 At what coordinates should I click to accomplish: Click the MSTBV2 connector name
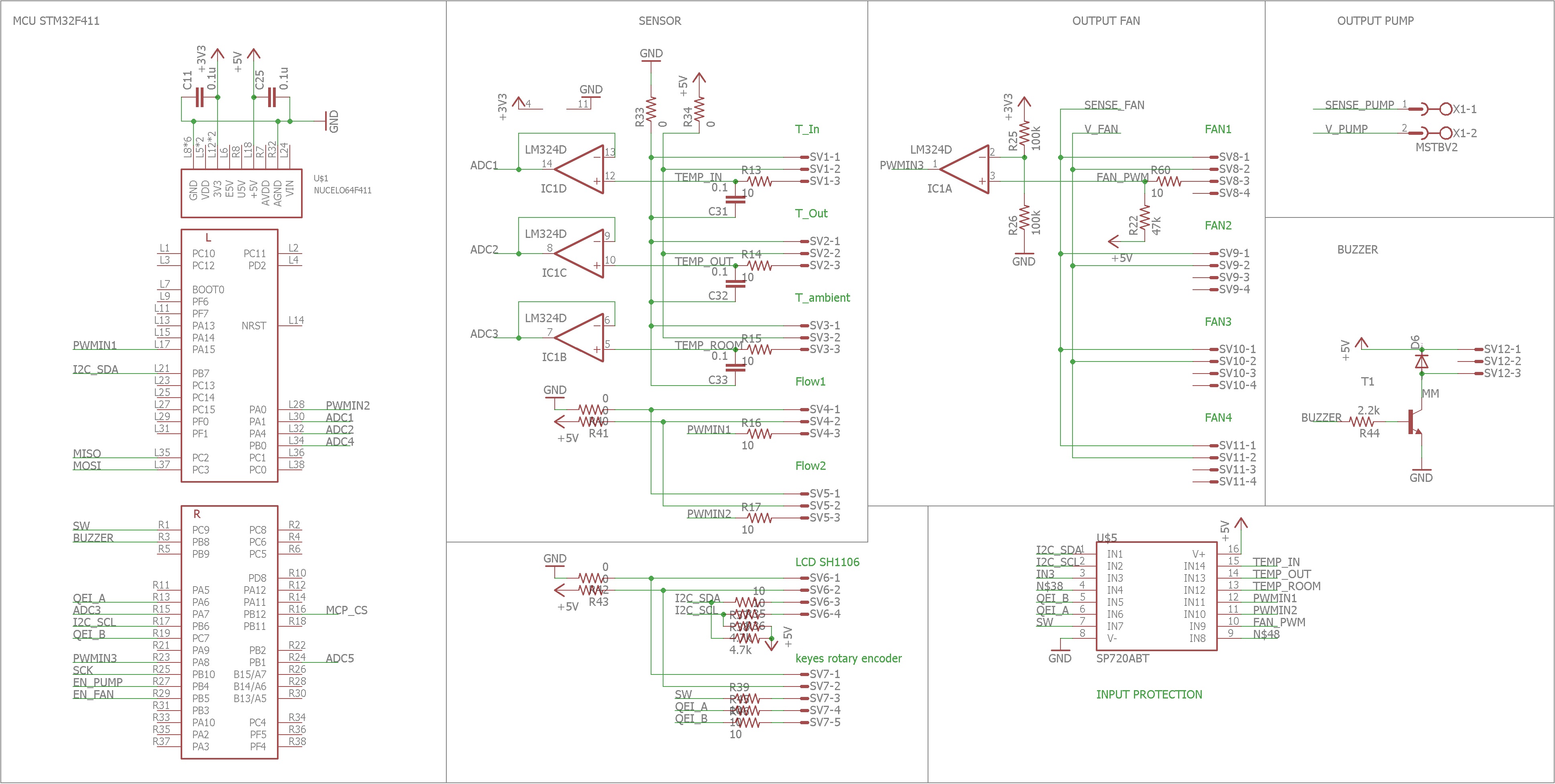pyautogui.click(x=1436, y=147)
